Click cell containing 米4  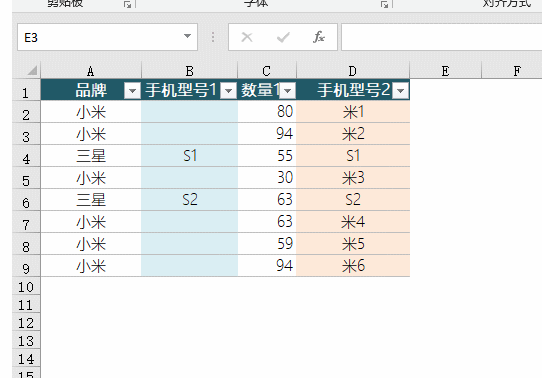[x=353, y=222]
